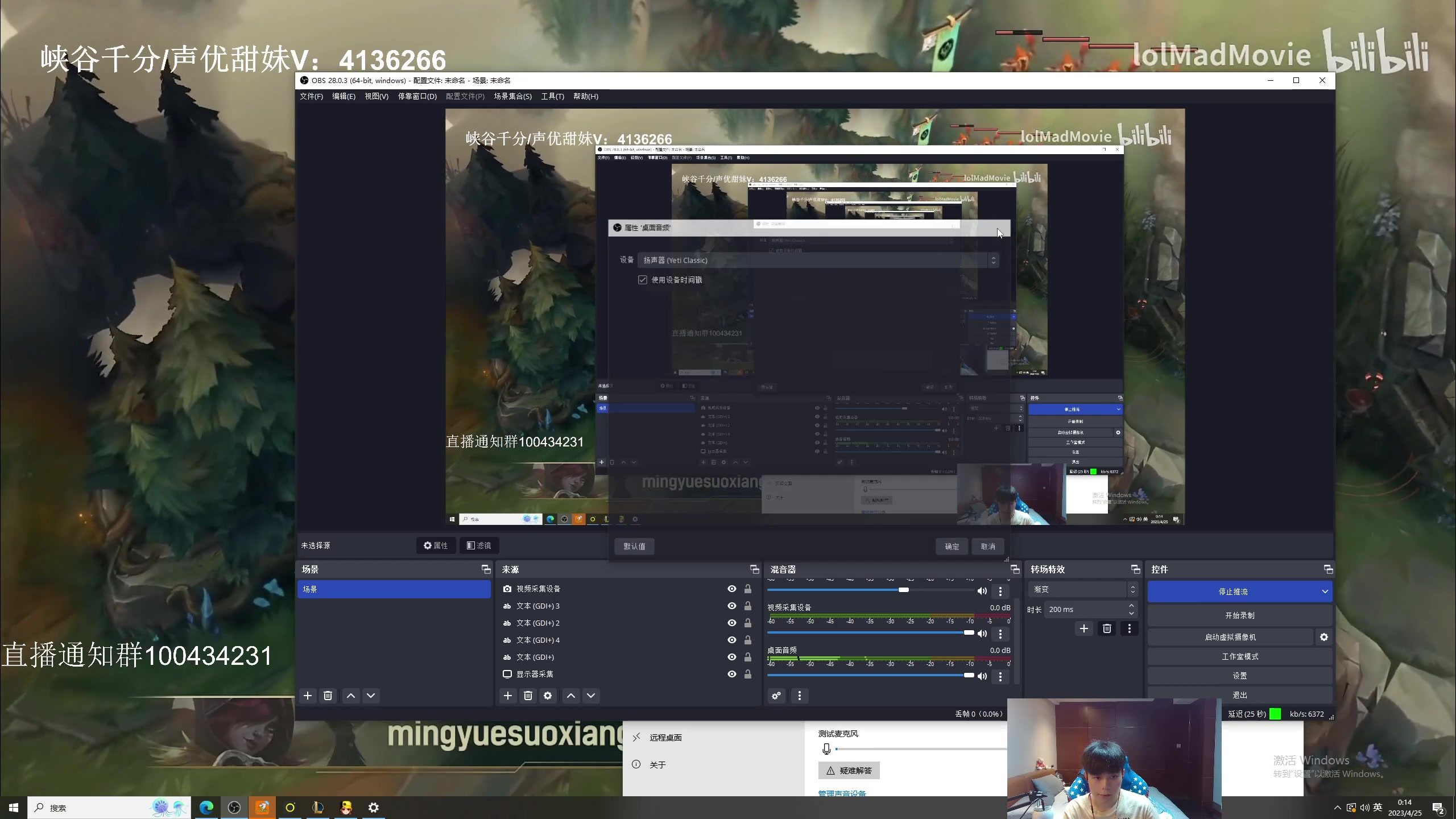
Task: Click the 启动虚拟摄像机 button
Action: coord(1230,637)
